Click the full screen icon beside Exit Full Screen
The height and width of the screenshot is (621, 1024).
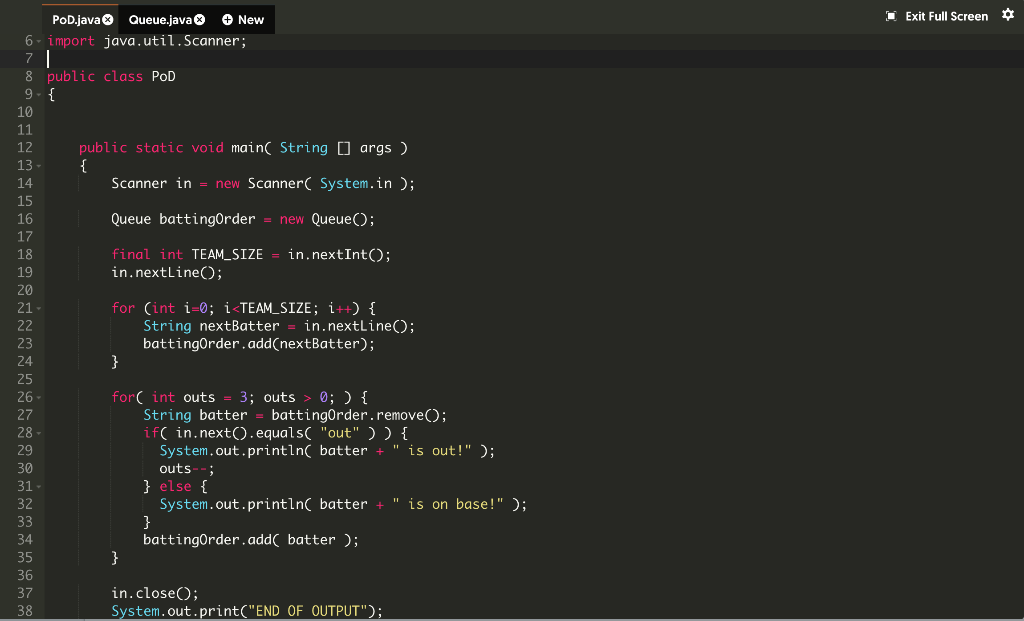[x=891, y=16]
